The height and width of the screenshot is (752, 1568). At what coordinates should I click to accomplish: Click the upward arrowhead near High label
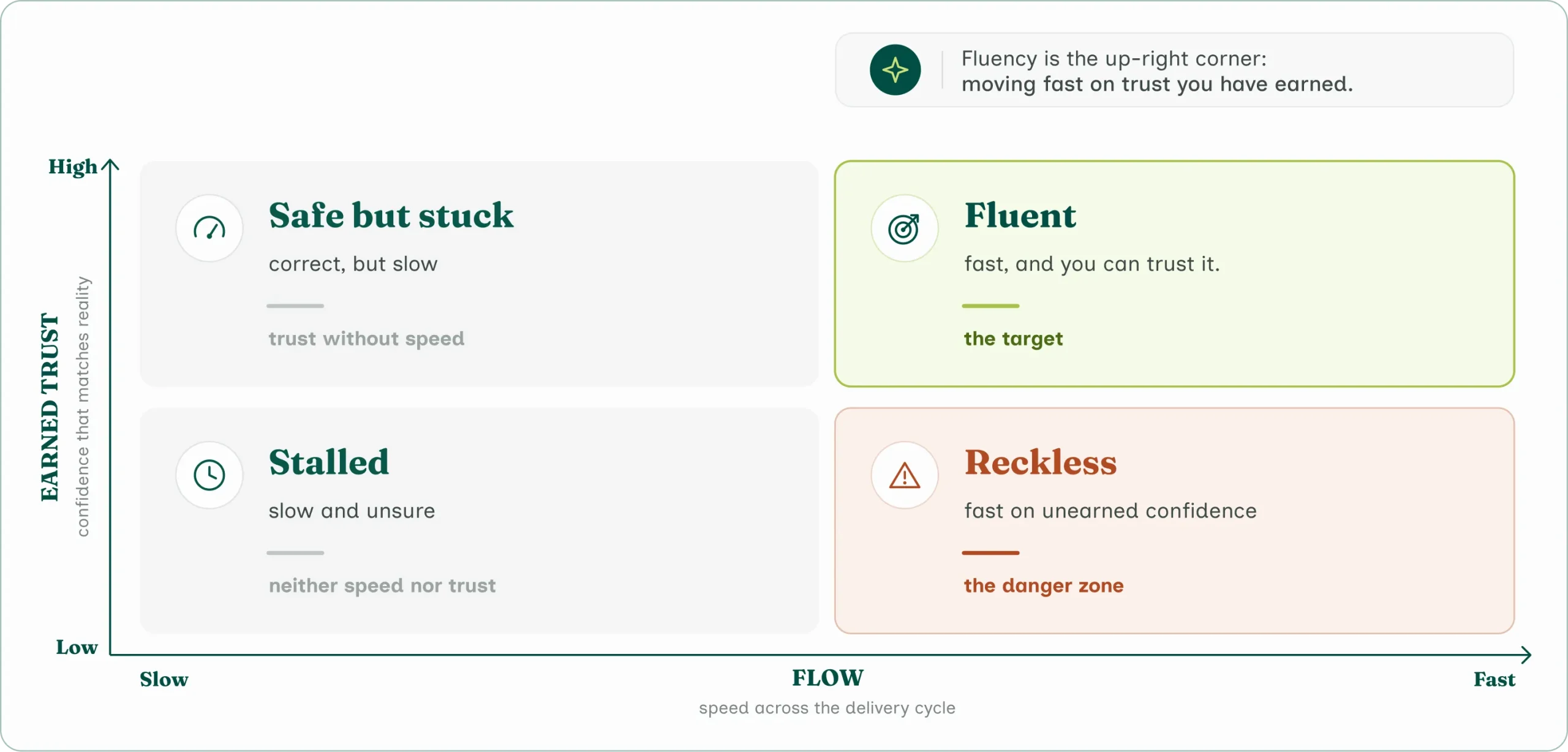(x=110, y=165)
